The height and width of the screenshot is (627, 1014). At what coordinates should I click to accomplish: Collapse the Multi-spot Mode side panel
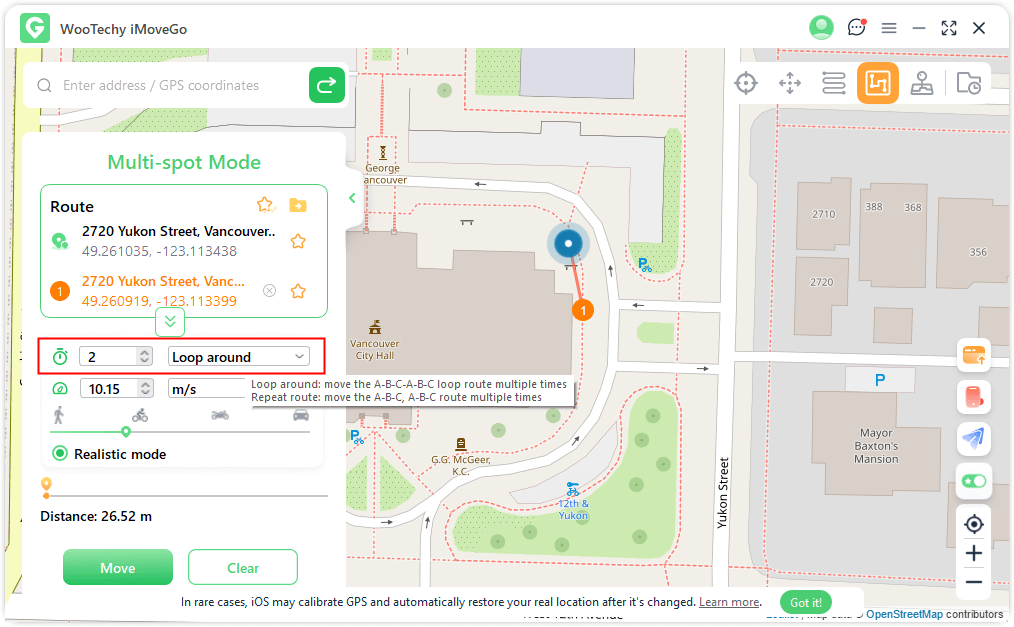coord(352,198)
